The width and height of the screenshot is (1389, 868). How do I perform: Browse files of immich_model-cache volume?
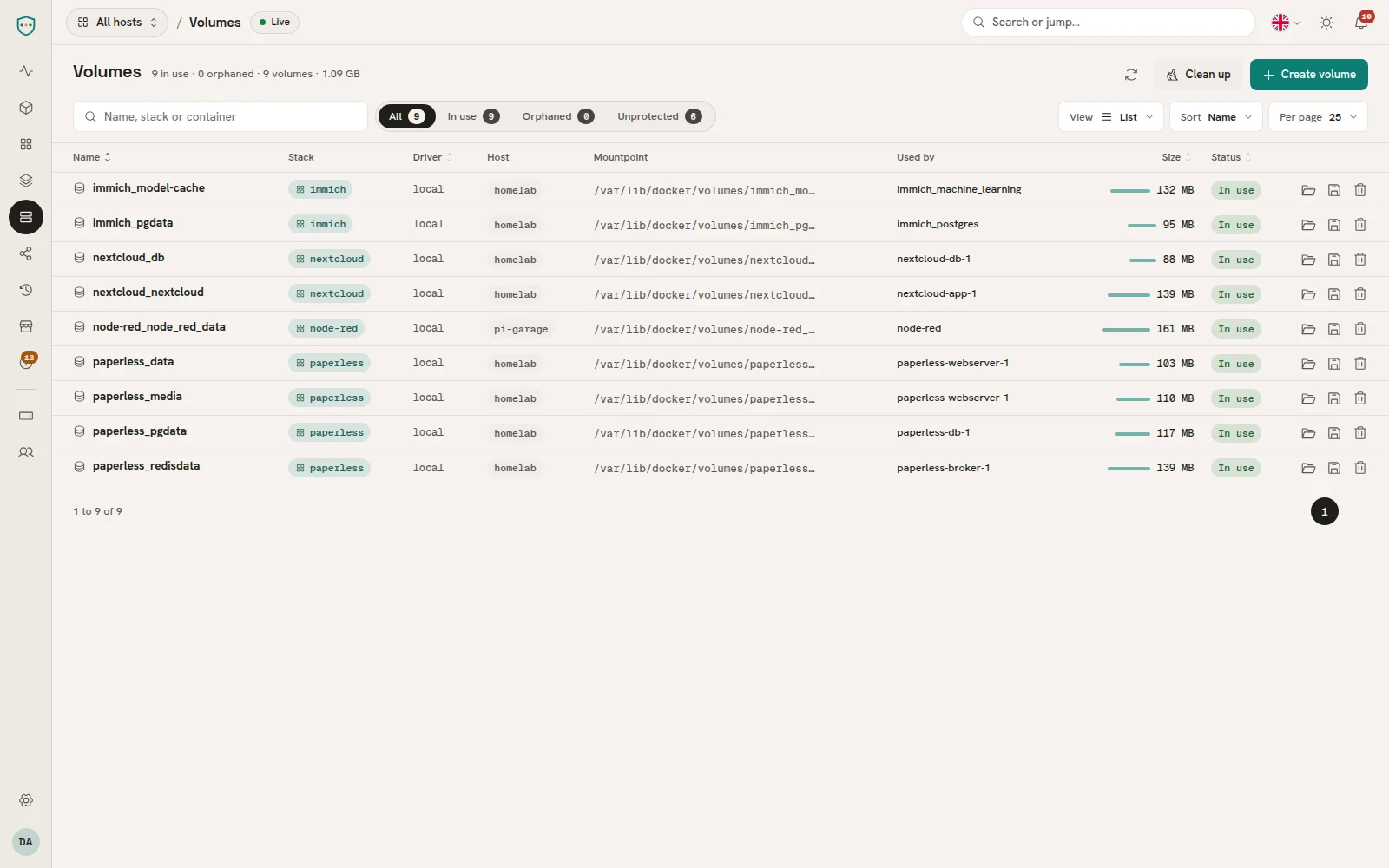coord(1308,190)
